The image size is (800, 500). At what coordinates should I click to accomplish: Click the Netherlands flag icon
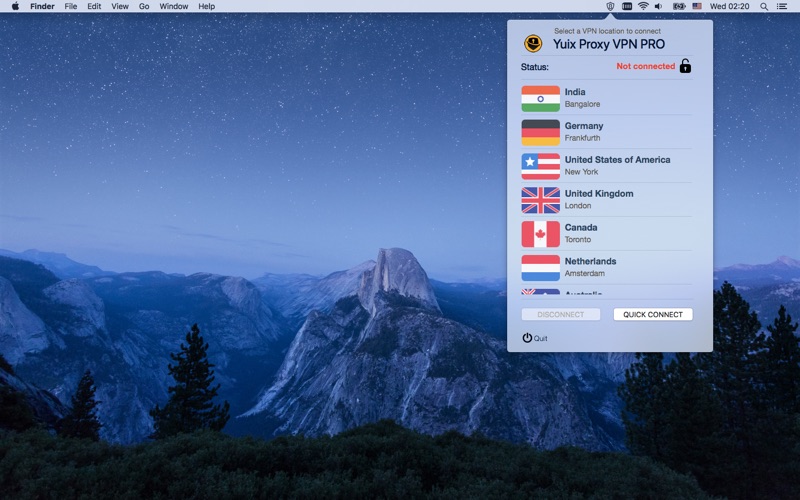tap(540, 267)
